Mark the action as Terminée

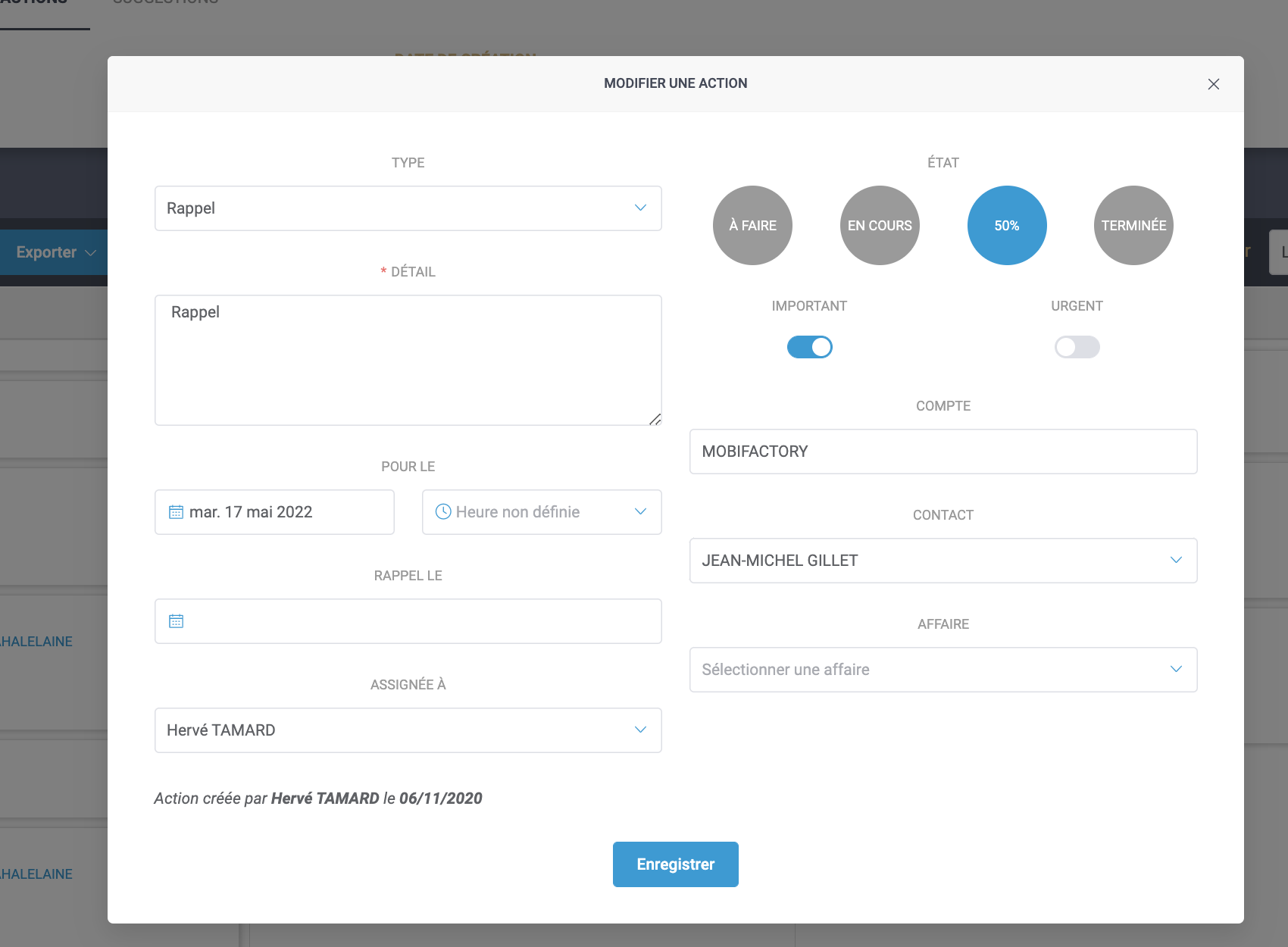tap(1133, 226)
